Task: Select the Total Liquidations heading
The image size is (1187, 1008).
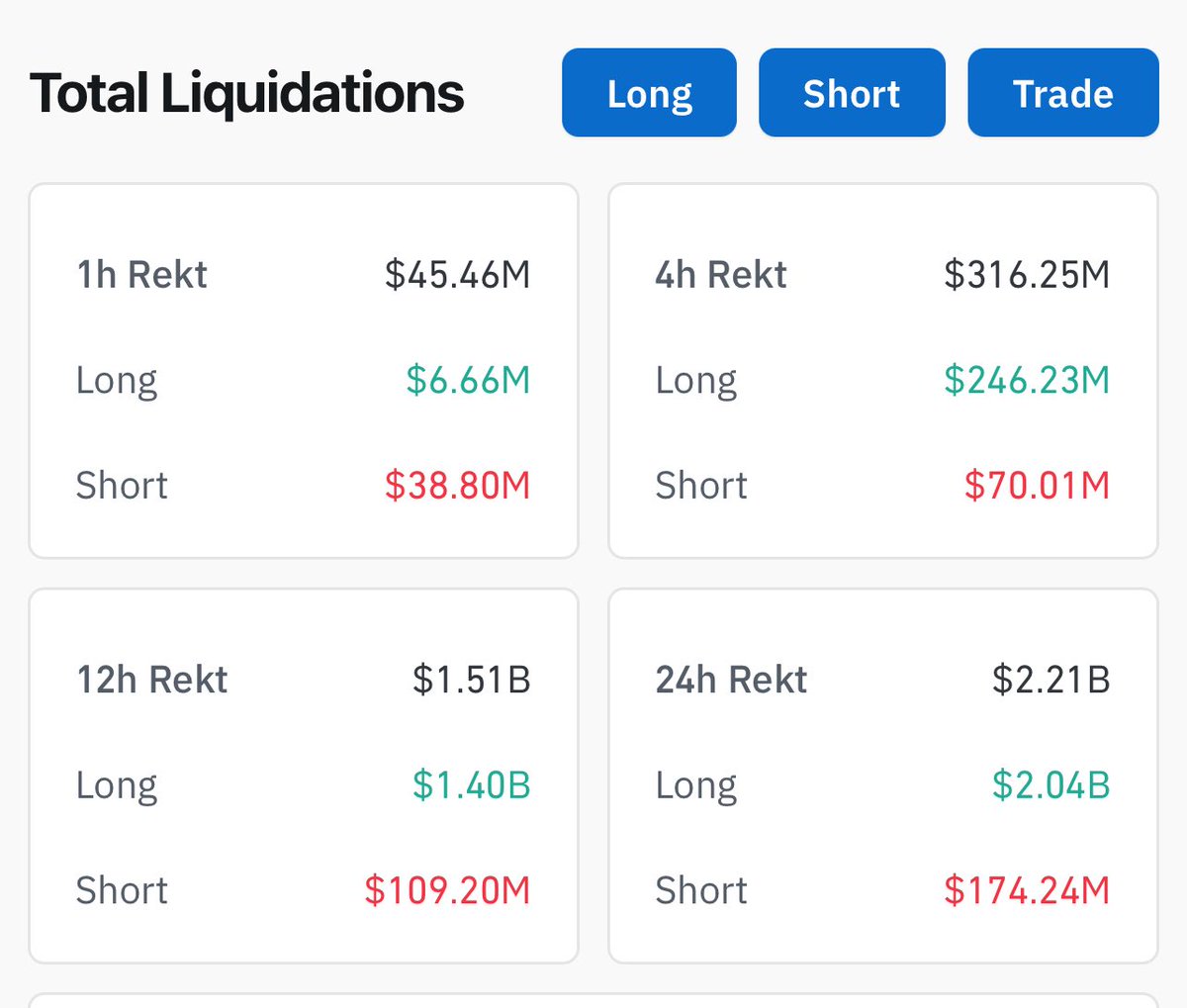Action: pyautogui.click(x=247, y=93)
